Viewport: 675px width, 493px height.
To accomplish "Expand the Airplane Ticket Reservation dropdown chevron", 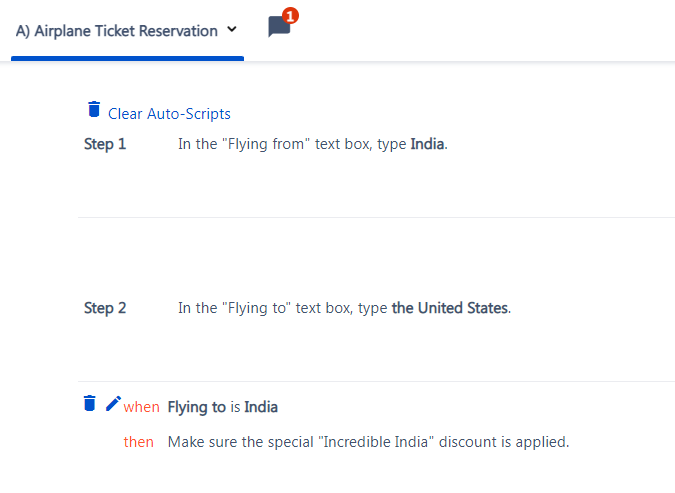I will tap(232, 29).
